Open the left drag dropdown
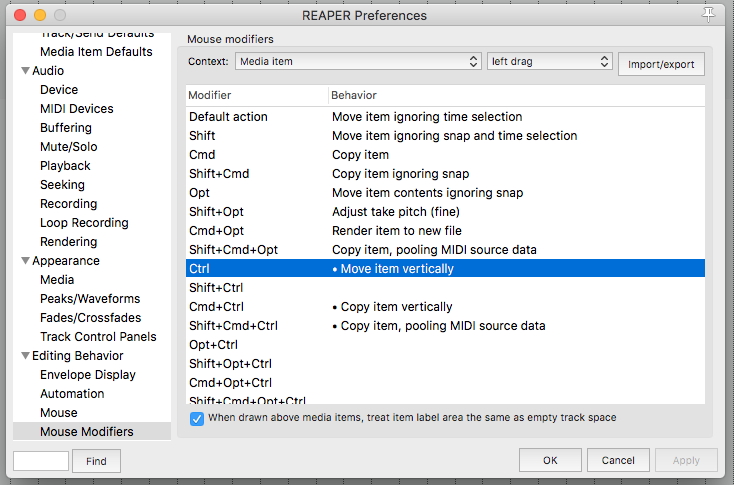 pos(549,62)
